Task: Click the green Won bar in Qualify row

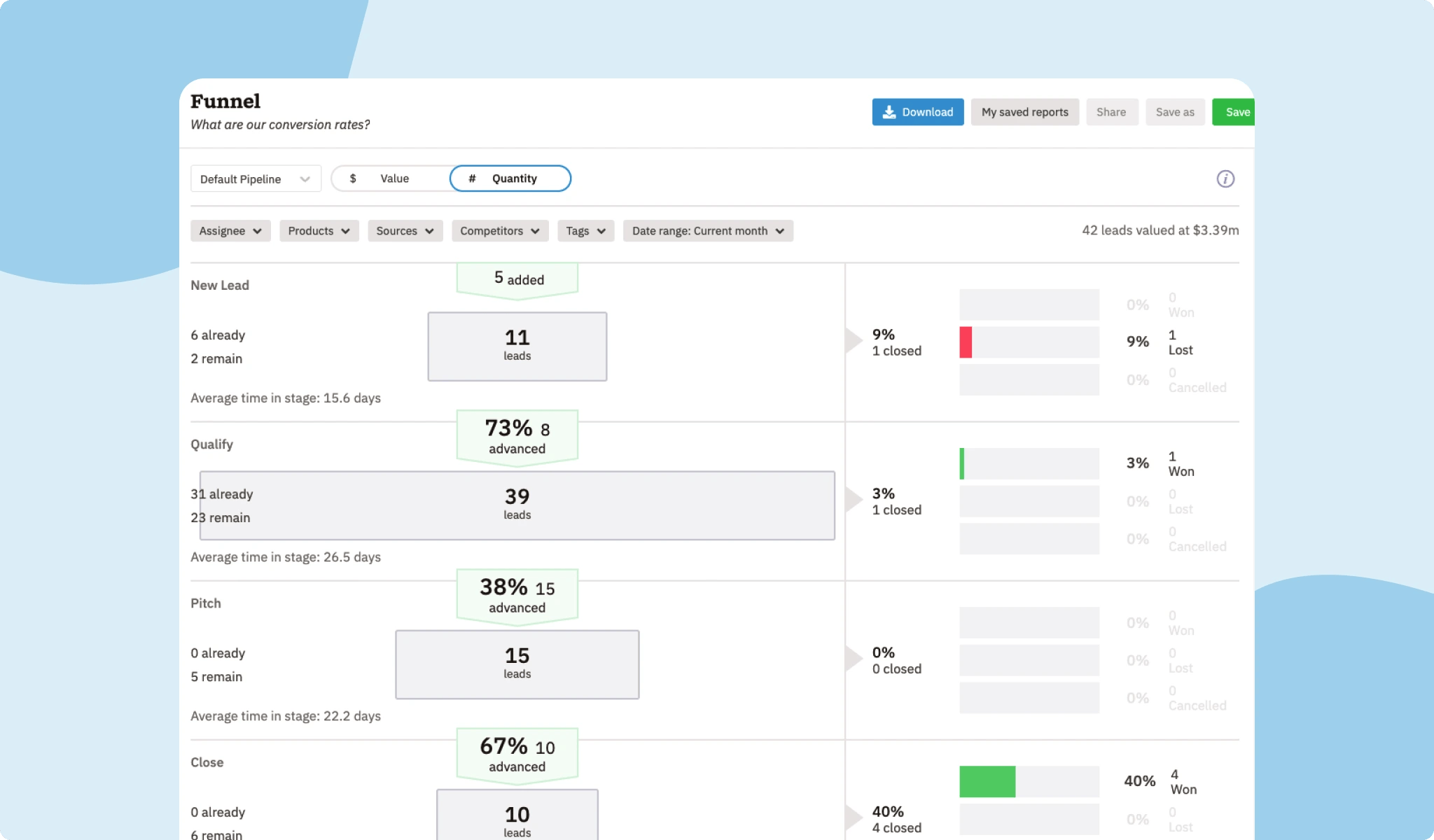Action: pos(963,463)
